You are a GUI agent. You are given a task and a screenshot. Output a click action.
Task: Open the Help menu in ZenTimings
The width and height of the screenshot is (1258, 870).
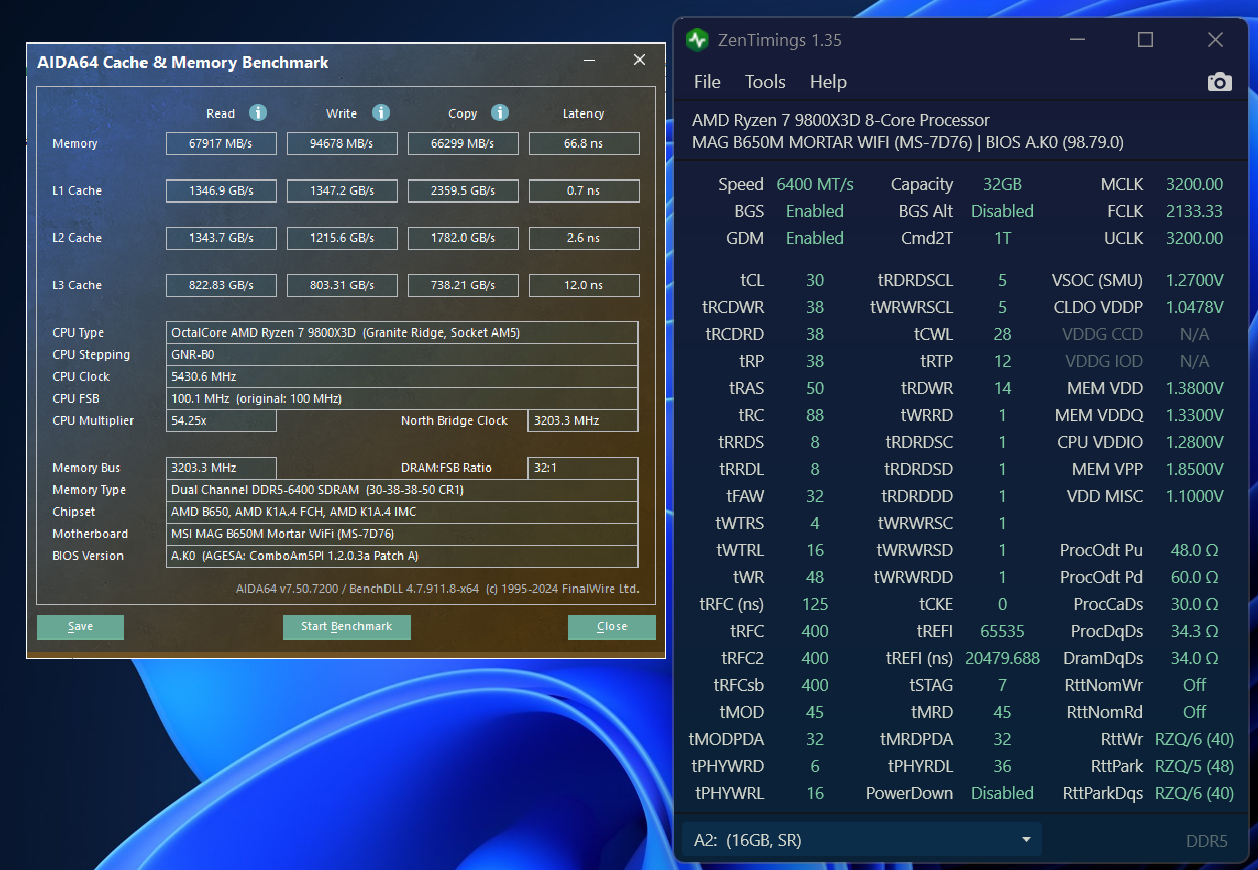click(x=828, y=82)
